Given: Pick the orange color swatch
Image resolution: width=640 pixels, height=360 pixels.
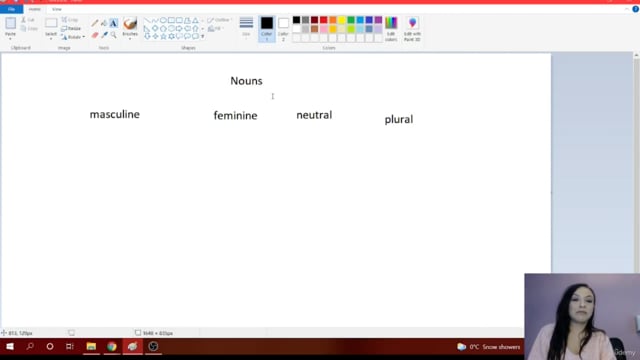Looking at the screenshot, I should point(333,20).
